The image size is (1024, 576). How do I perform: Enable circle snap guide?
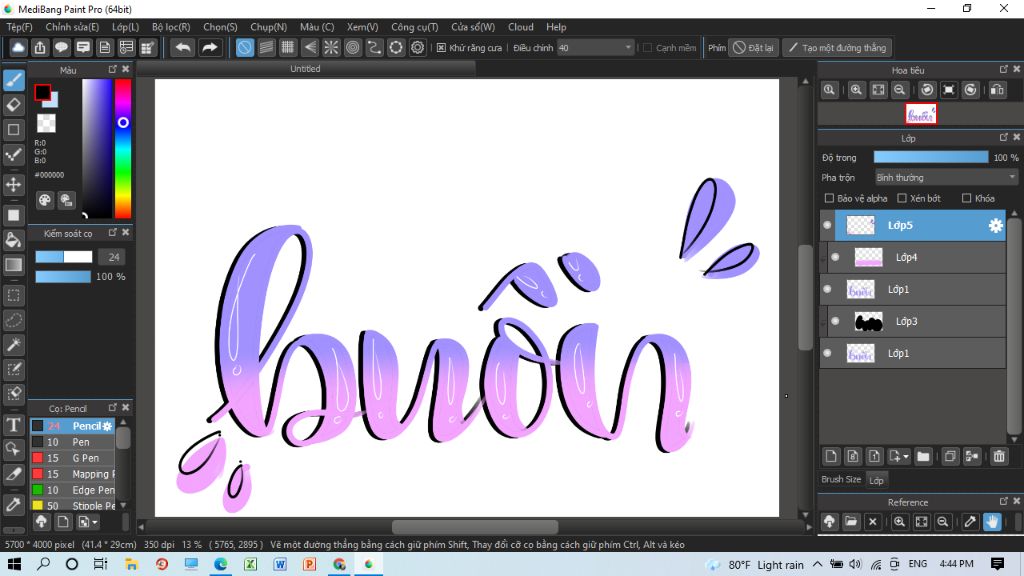point(353,48)
